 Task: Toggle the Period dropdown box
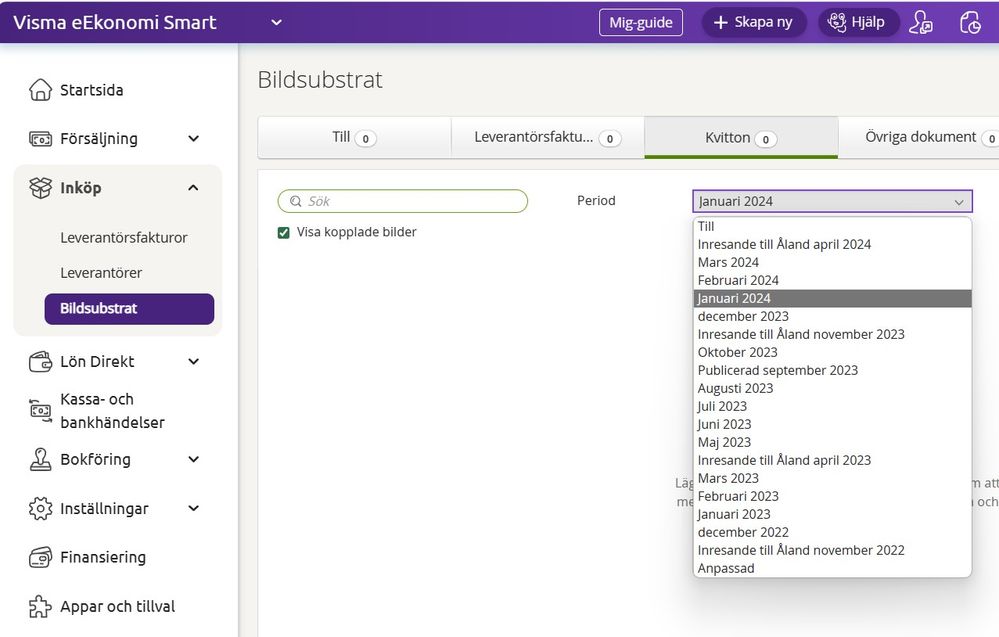coord(832,201)
